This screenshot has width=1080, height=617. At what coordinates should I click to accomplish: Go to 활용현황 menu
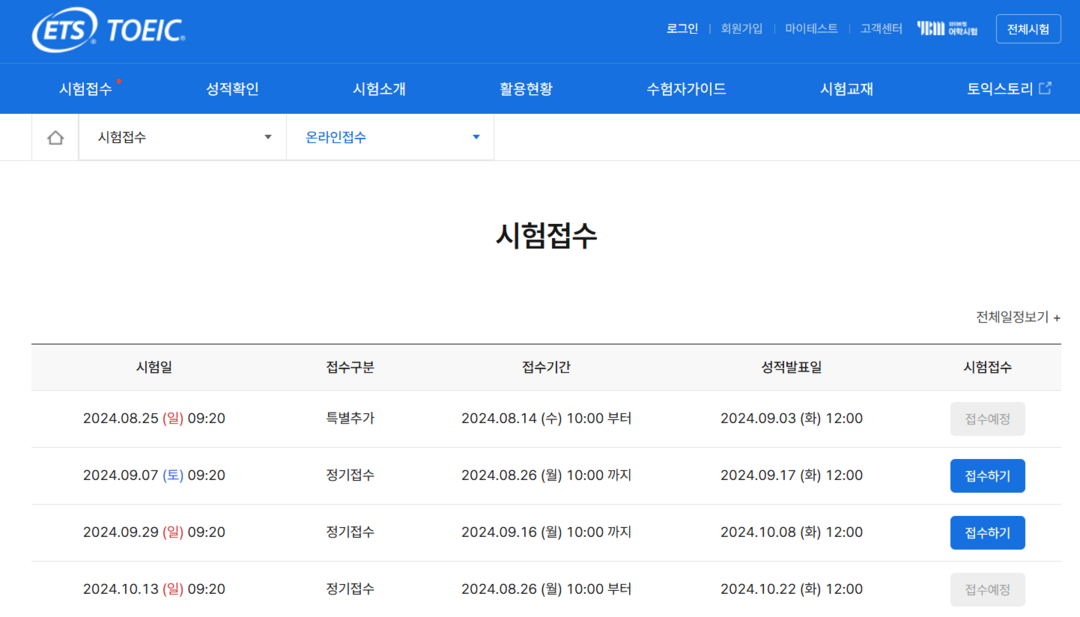[x=526, y=89]
